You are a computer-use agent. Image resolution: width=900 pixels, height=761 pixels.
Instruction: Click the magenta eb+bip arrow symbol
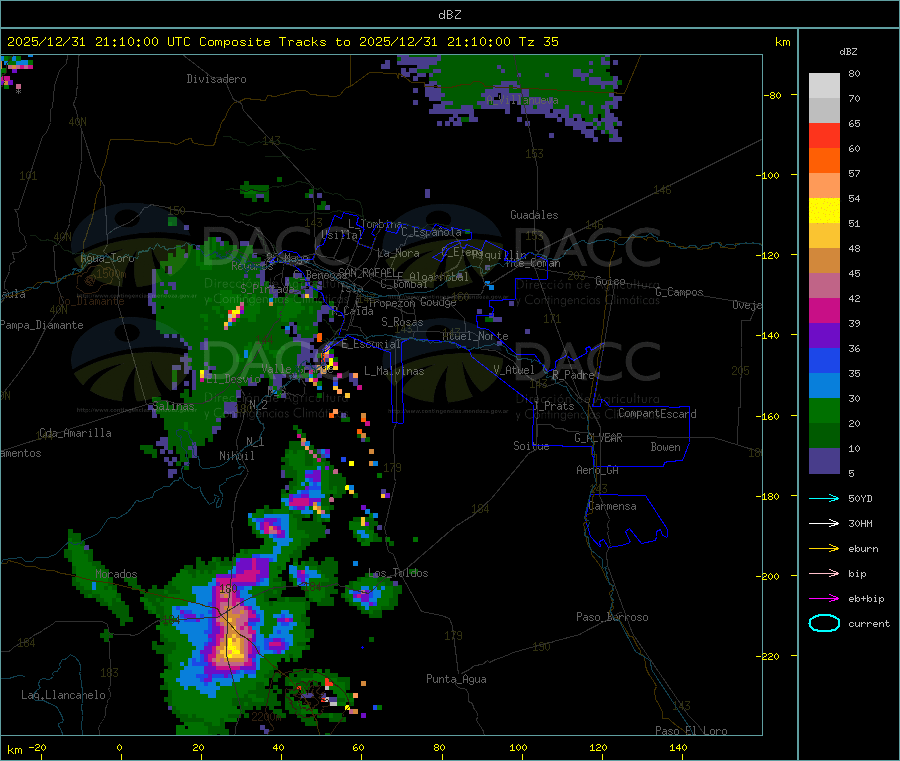pos(824,599)
